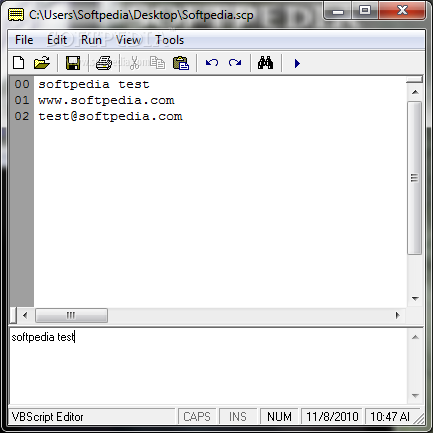This screenshot has height=433, width=433.
Task: Click line 'test@softpedia.com' in editor
Action: click(110, 116)
